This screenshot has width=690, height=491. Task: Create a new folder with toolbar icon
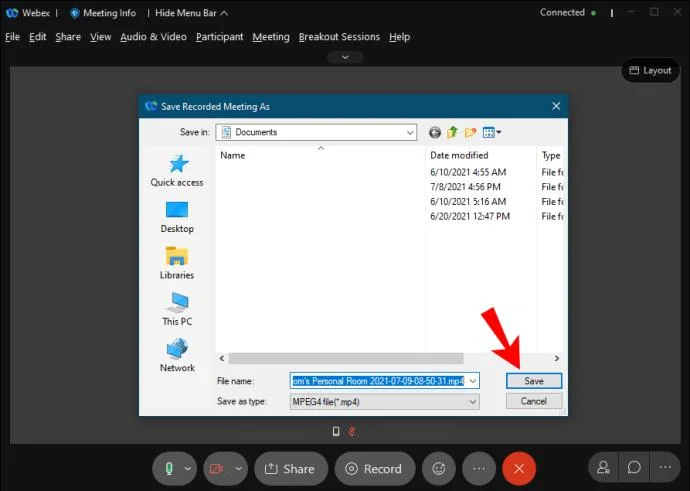[x=471, y=132]
